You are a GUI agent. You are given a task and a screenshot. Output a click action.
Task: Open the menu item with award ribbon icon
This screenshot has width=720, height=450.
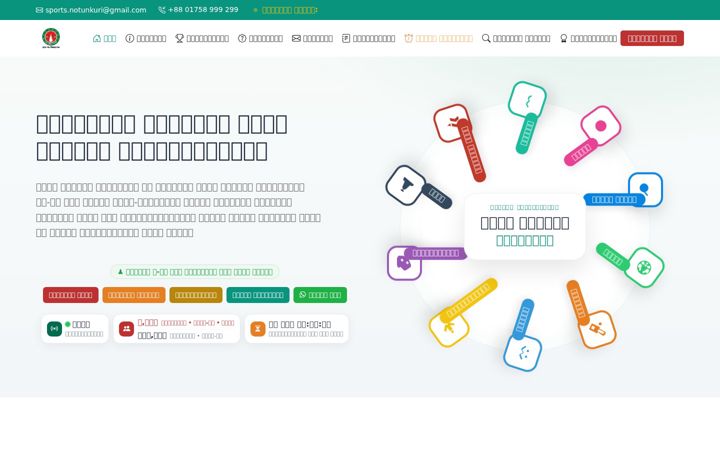588,38
